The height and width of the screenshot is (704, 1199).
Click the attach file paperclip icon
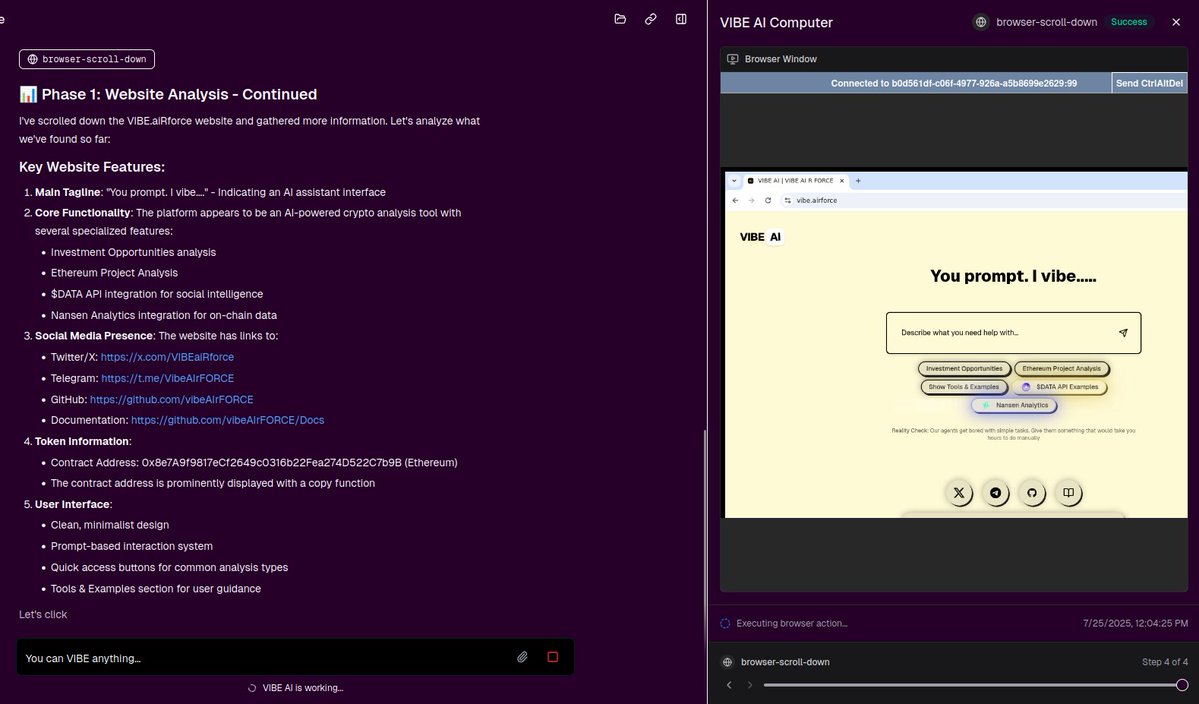(522, 657)
